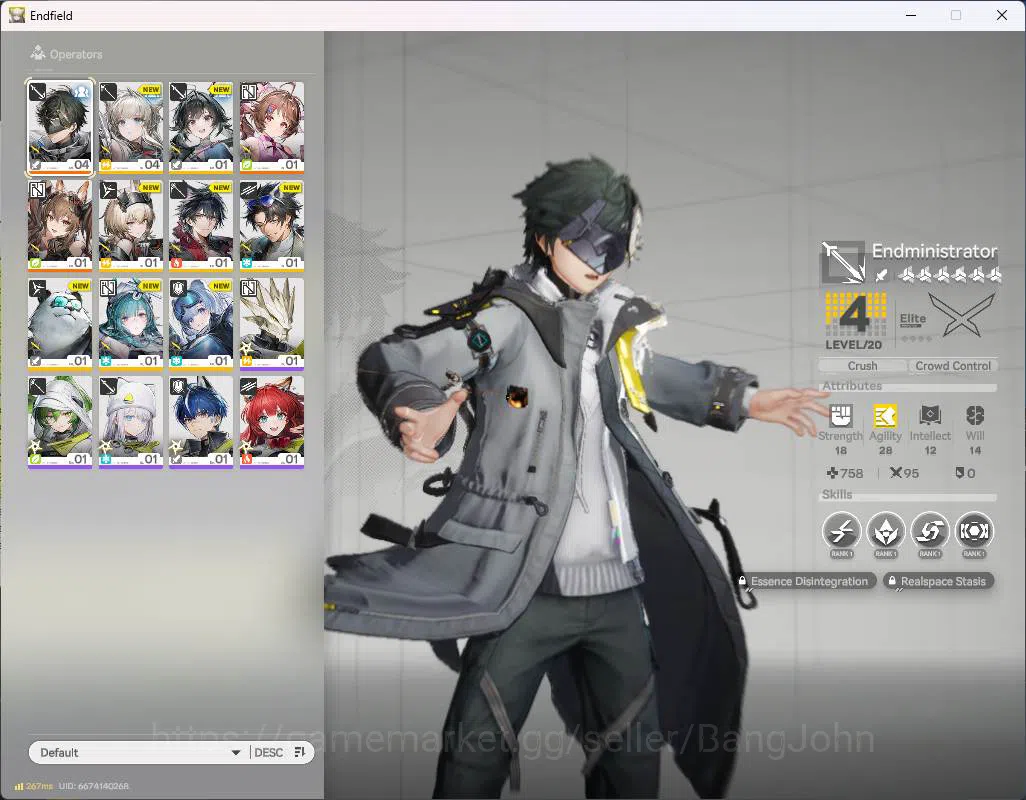Toggle the DESC sort order
The image size is (1026, 800).
(268, 752)
